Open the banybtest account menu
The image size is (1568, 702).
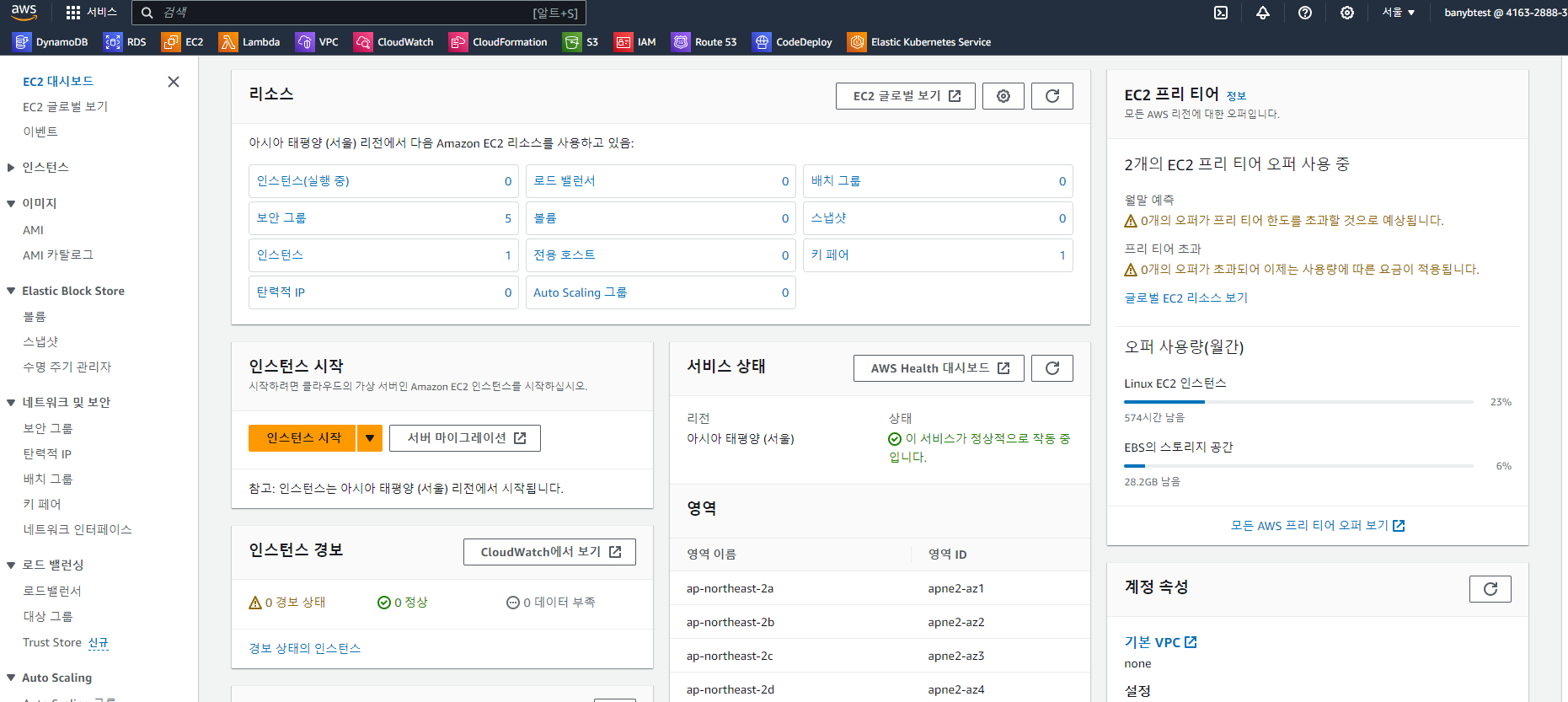click(x=1505, y=13)
